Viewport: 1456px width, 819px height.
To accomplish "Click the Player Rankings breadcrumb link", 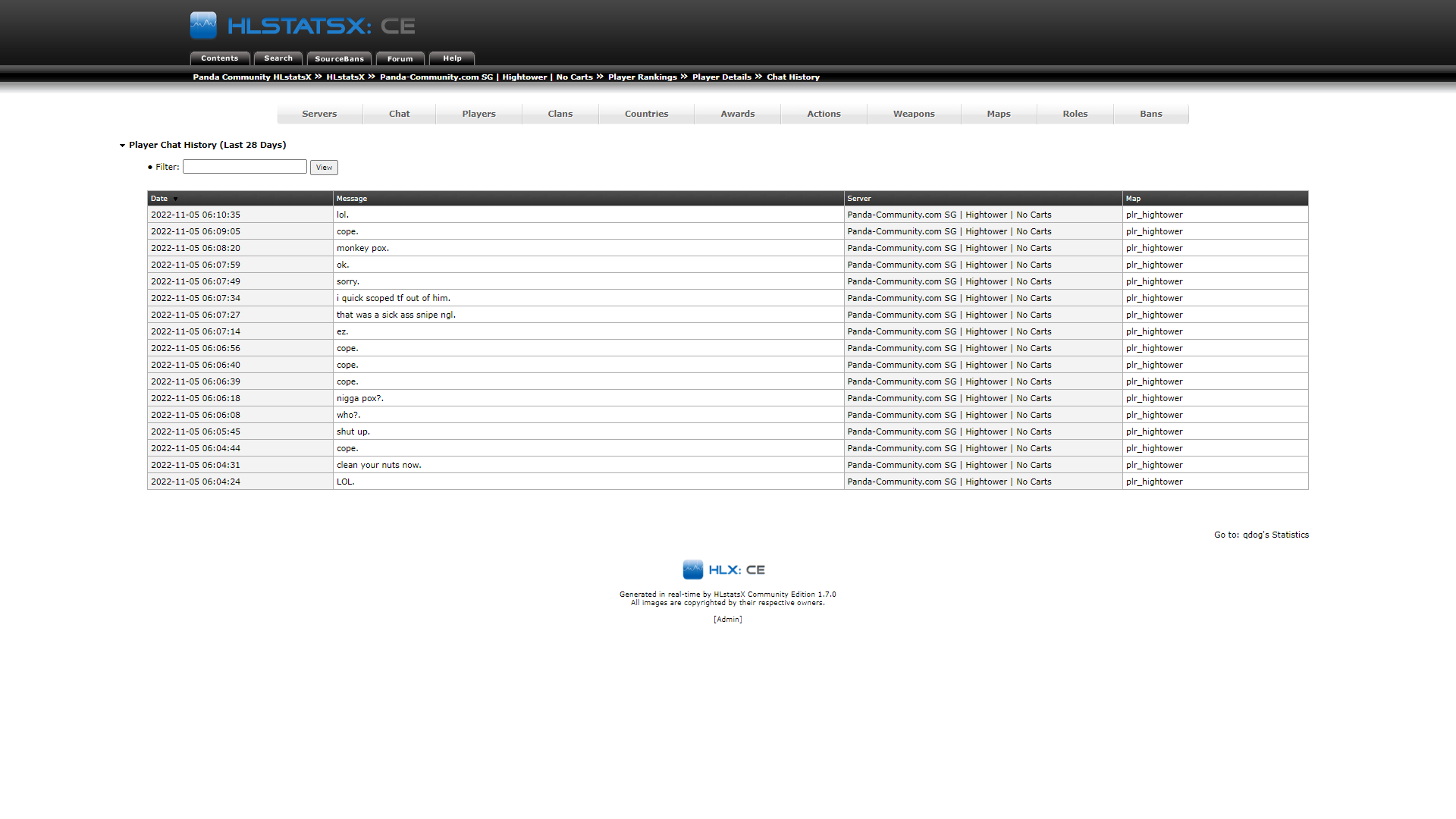I will point(642,77).
